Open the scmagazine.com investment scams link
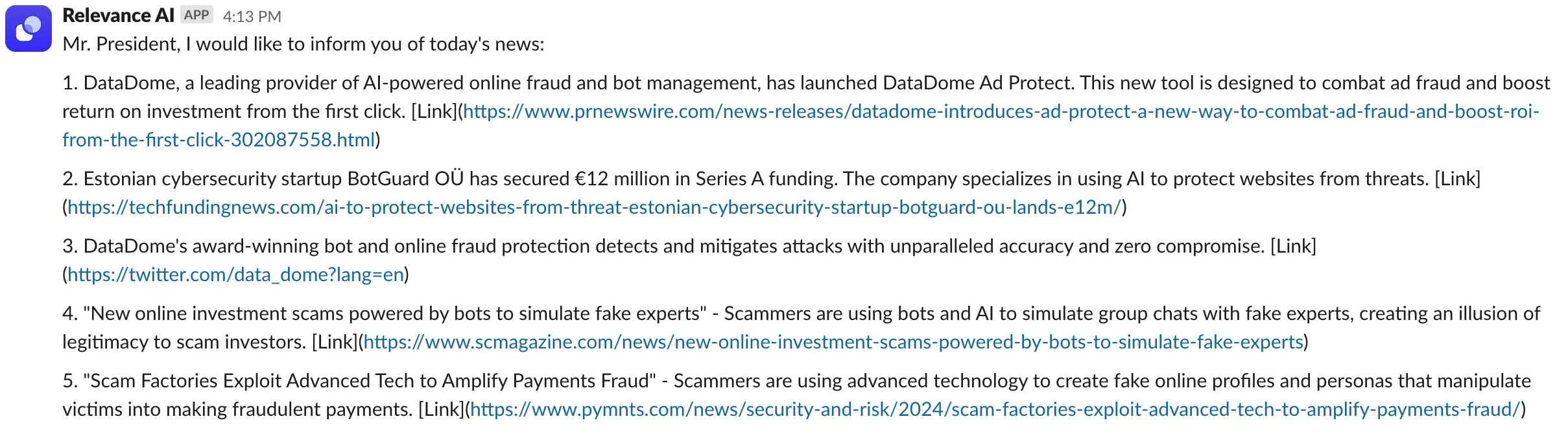The height and width of the screenshot is (434, 1568). click(833, 342)
